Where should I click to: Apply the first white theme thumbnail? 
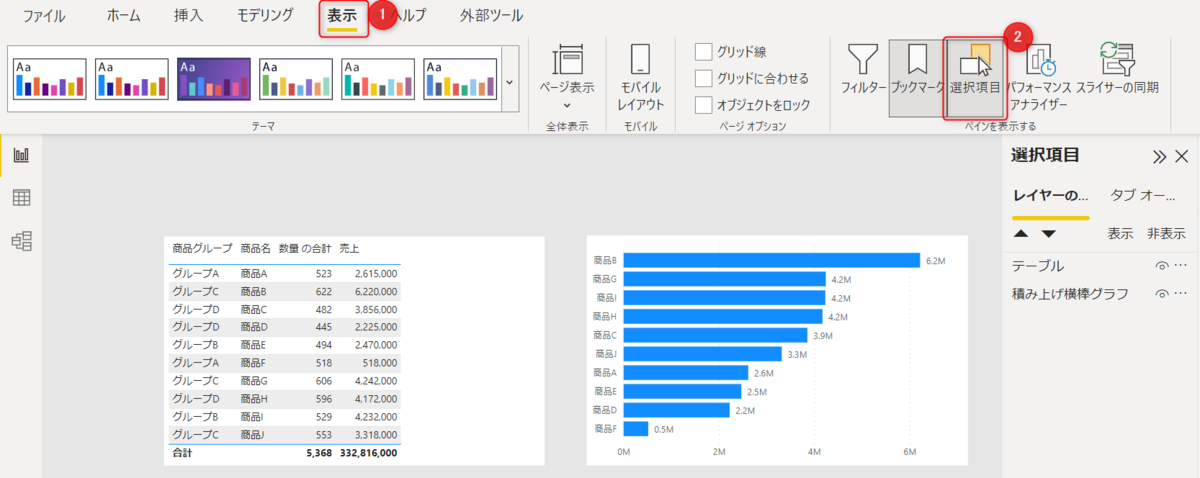(x=50, y=79)
